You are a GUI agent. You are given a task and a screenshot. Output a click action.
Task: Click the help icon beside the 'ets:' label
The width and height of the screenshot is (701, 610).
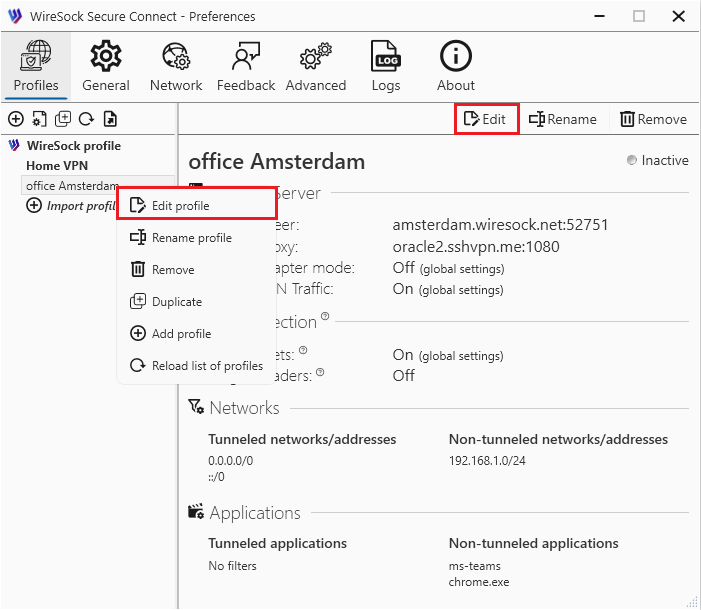tap(303, 350)
